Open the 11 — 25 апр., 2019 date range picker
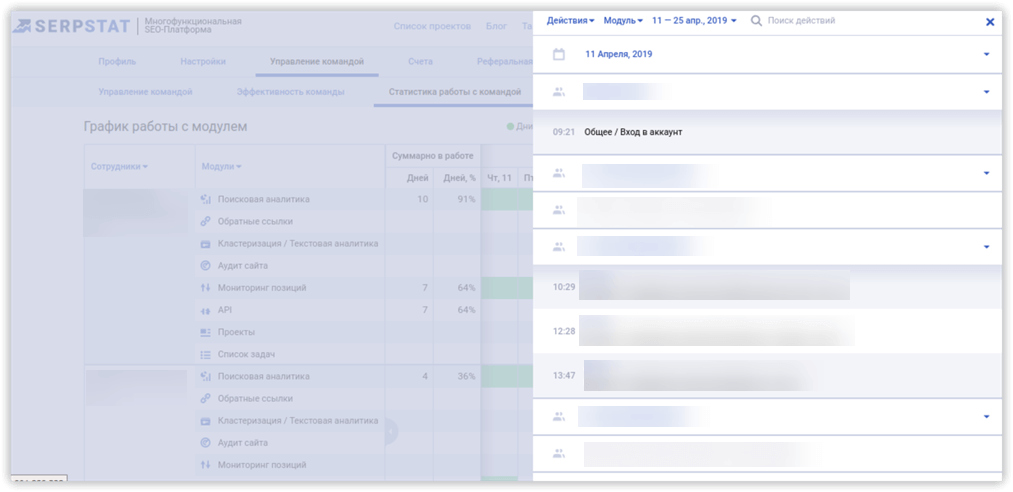The image size is (1013, 492). tap(694, 21)
